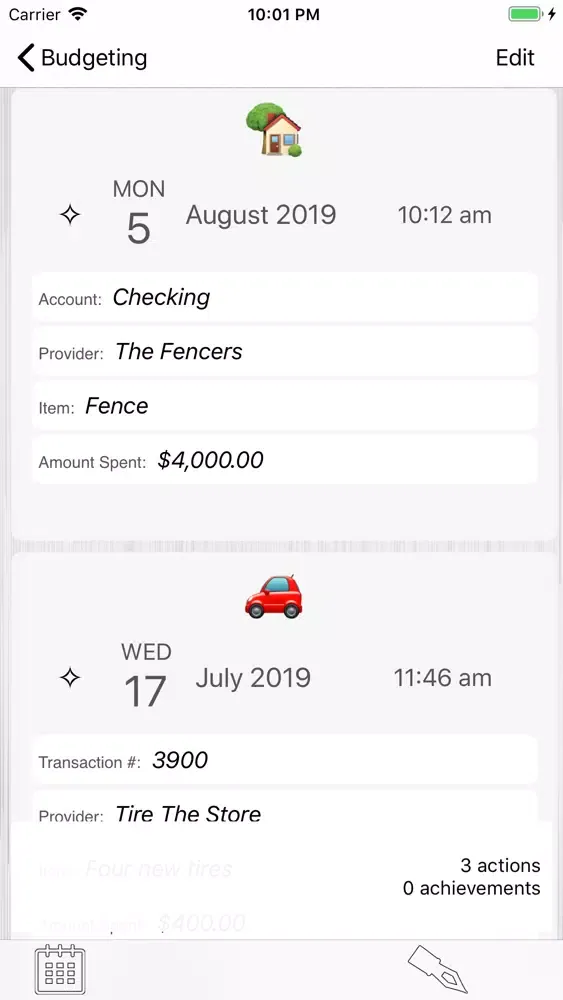Open the Item Fence field
The width and height of the screenshot is (563, 1000).
point(284,406)
